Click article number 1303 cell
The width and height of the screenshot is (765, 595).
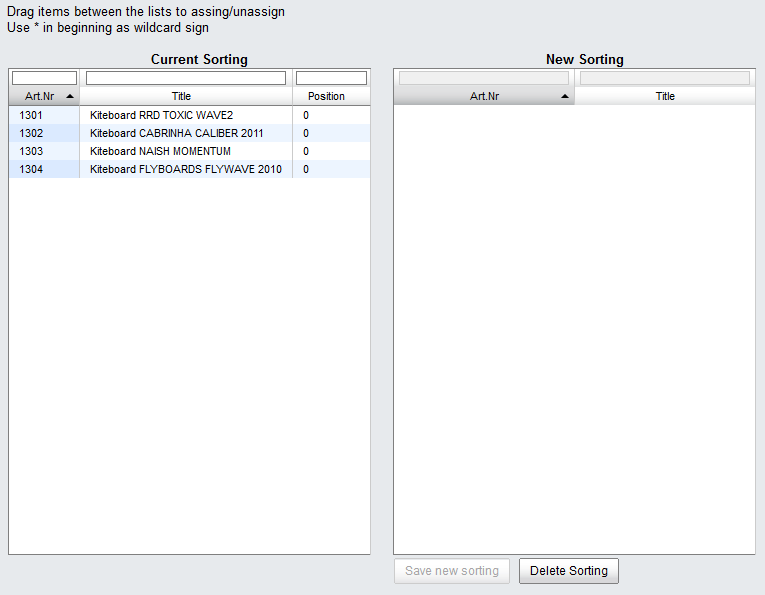31,152
